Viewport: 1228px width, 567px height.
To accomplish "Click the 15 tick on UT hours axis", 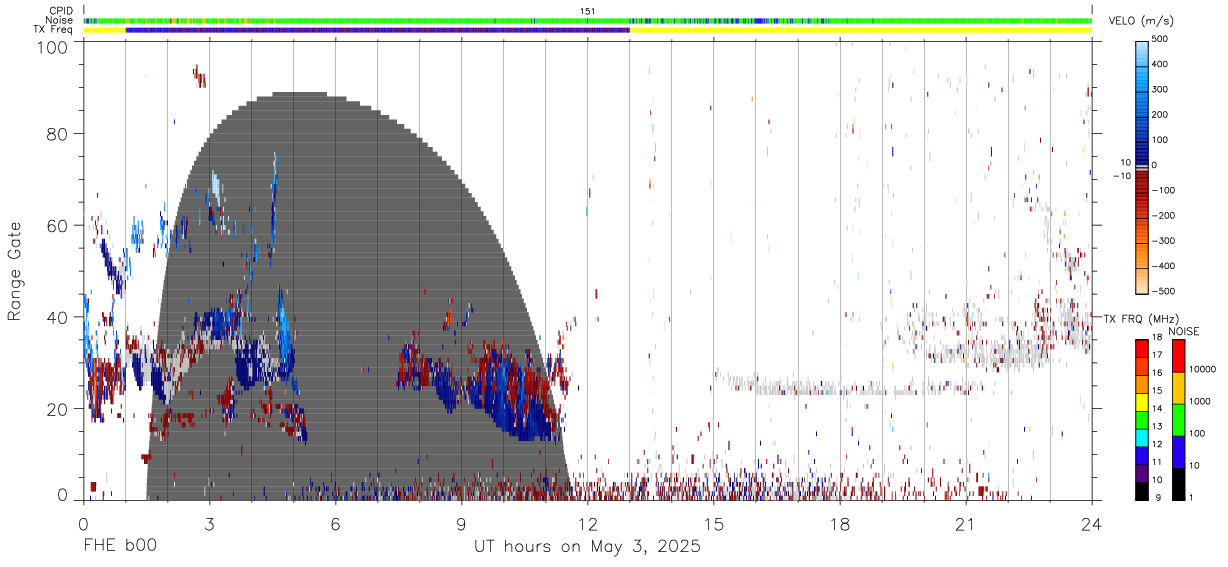I will [x=714, y=524].
